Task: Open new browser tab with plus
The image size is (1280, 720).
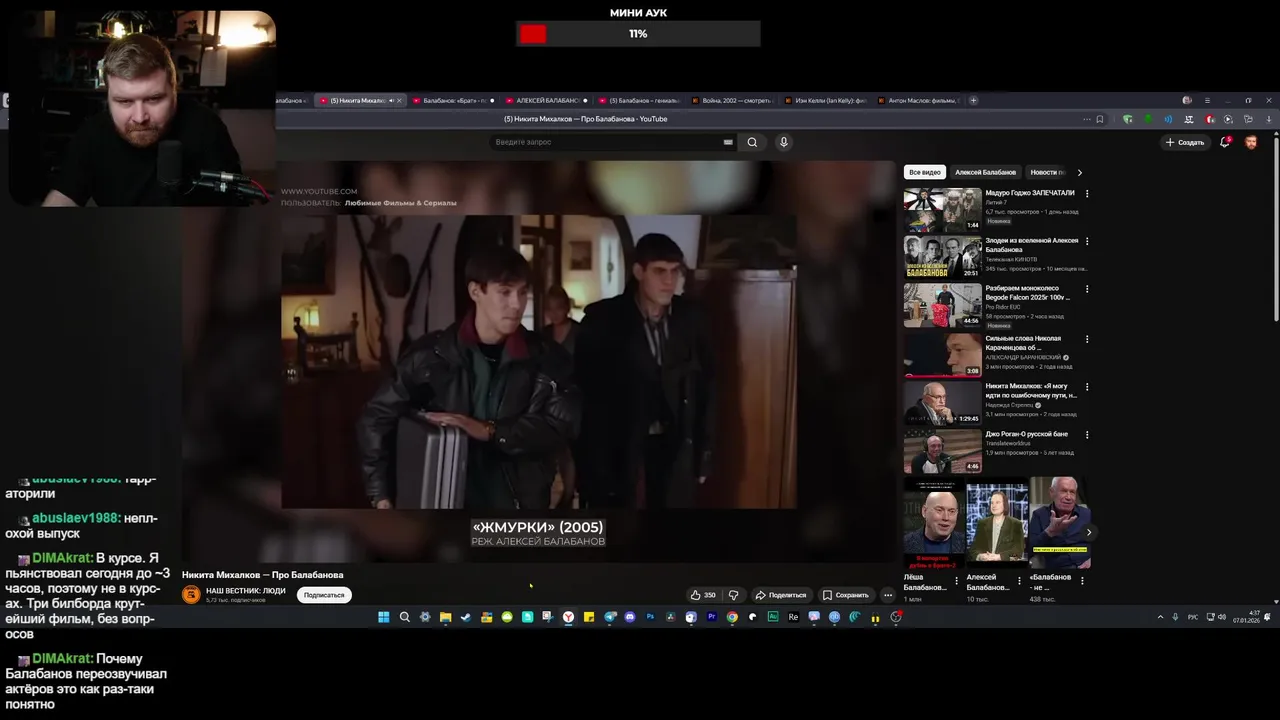Action: tap(974, 100)
